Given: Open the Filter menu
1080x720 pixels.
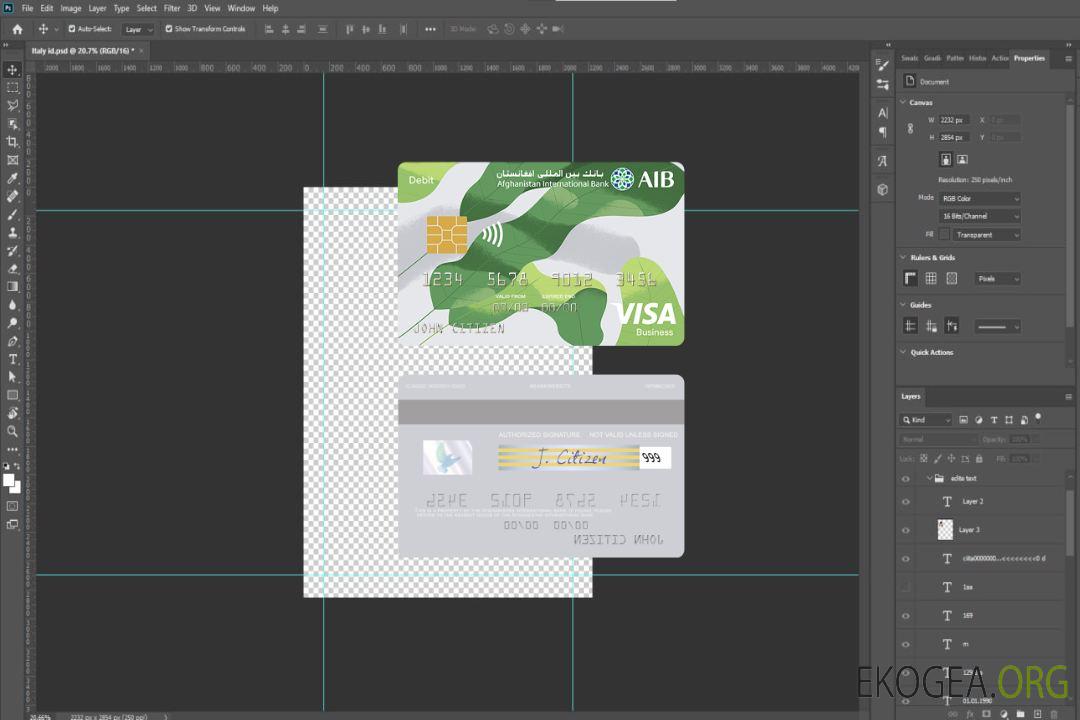Looking at the screenshot, I should pyautogui.click(x=172, y=8).
